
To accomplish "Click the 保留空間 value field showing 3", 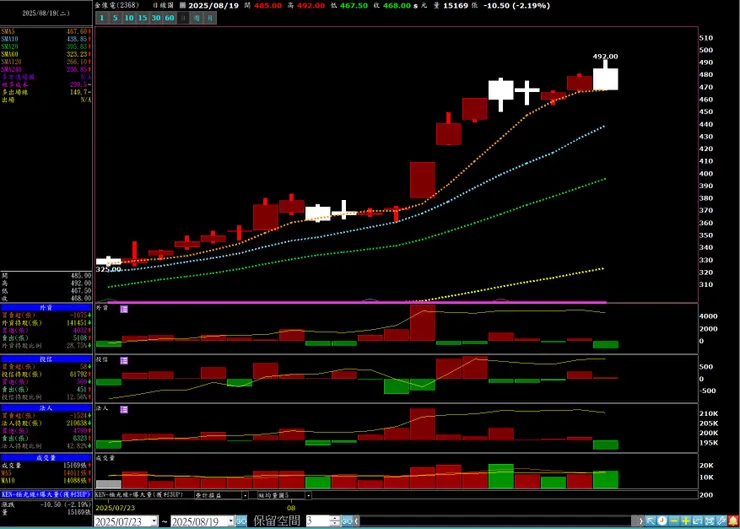I will [318, 521].
